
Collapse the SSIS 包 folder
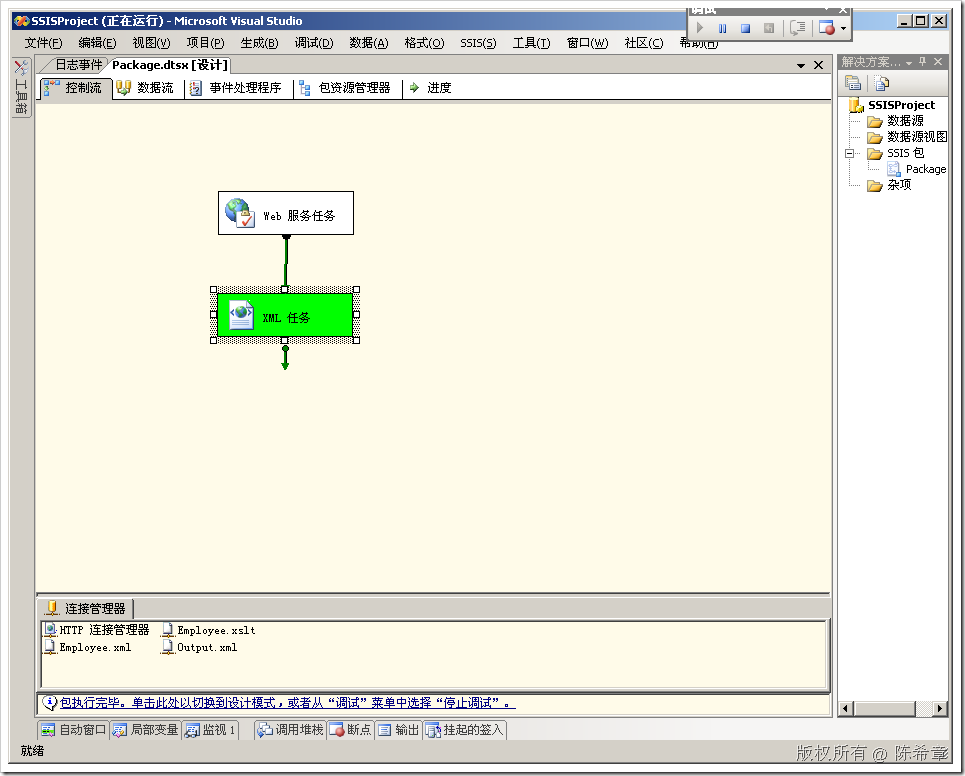[x=850, y=153]
